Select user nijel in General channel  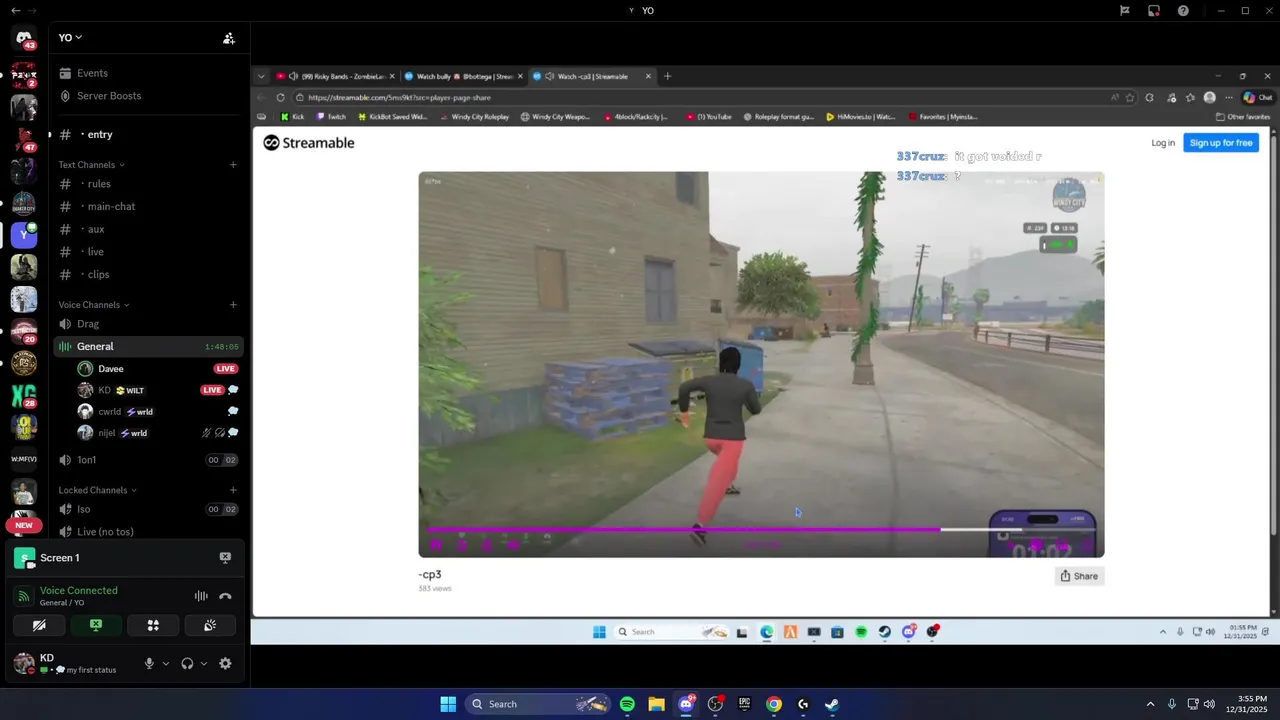coord(158,433)
